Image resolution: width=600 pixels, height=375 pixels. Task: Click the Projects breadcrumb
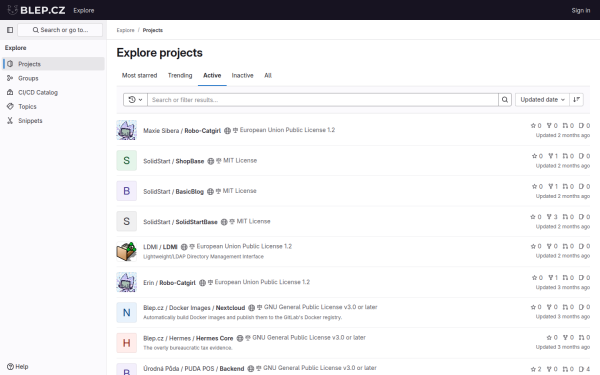(153, 30)
